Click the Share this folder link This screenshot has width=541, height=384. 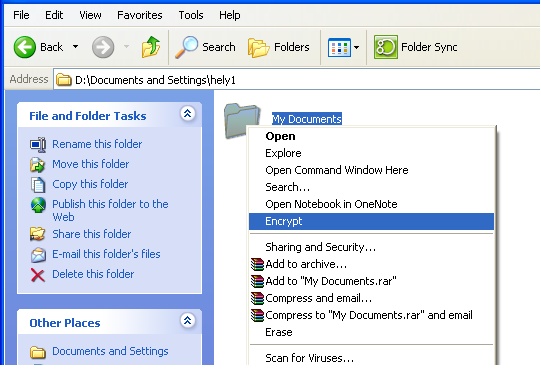point(91,234)
